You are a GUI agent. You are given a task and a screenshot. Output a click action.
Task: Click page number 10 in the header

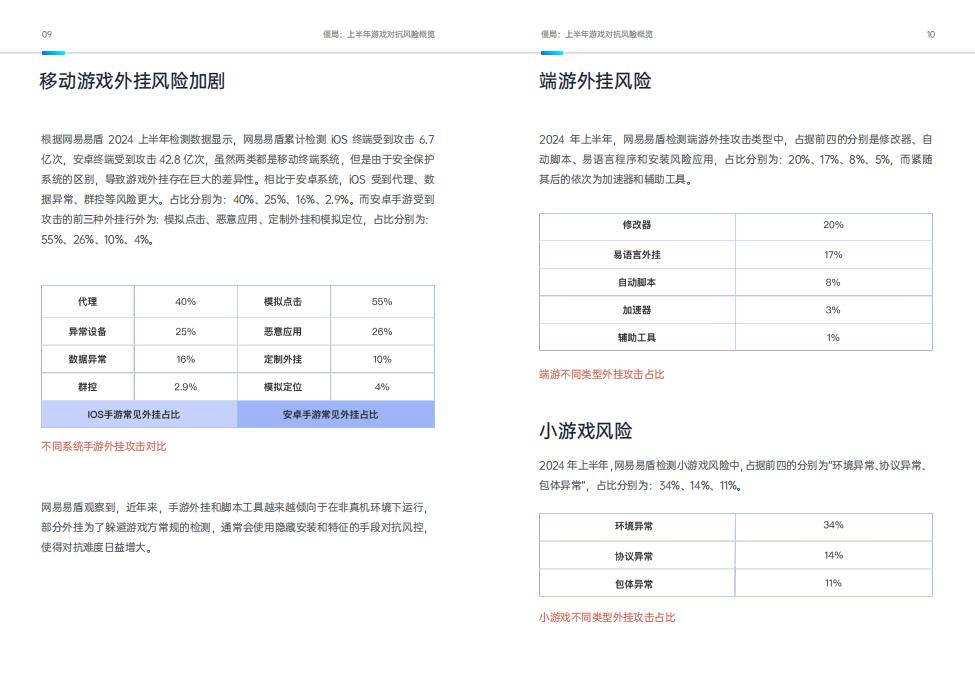930,34
